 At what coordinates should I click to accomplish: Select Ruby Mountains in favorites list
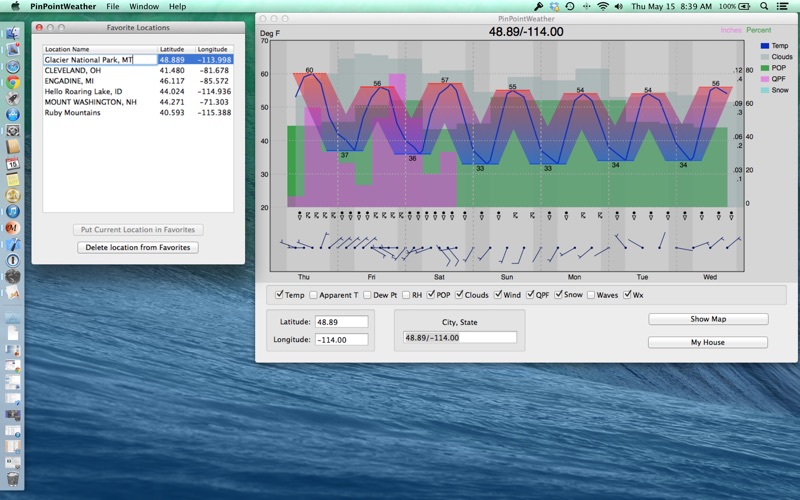pyautogui.click(x=138, y=113)
